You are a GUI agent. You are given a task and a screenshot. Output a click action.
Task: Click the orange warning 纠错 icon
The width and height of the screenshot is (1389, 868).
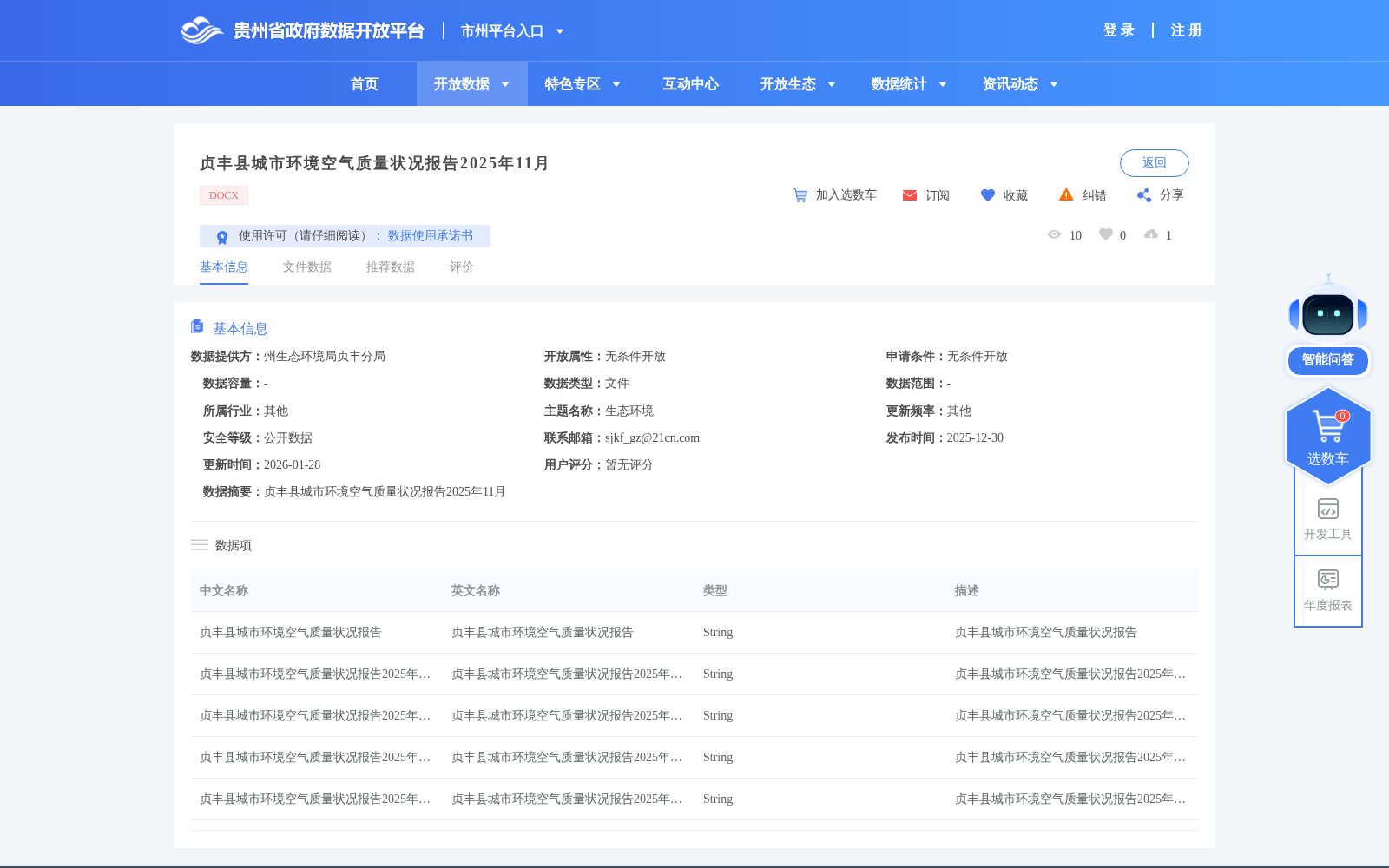pos(1066,195)
